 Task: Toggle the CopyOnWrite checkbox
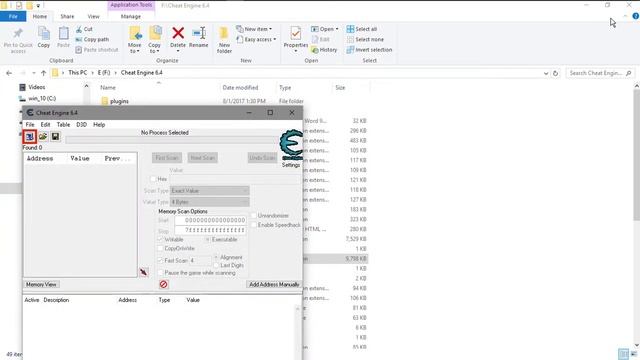[x=161, y=249]
